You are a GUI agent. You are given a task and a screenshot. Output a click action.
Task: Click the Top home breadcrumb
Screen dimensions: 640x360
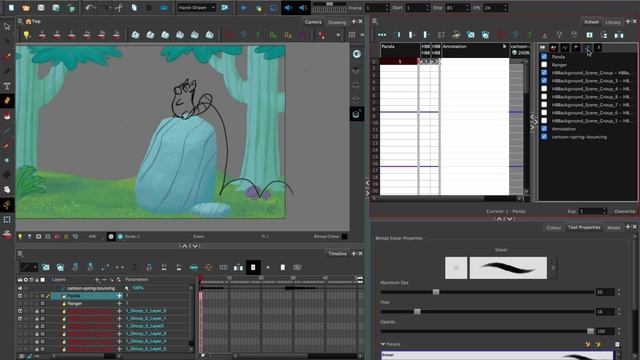[33, 21]
